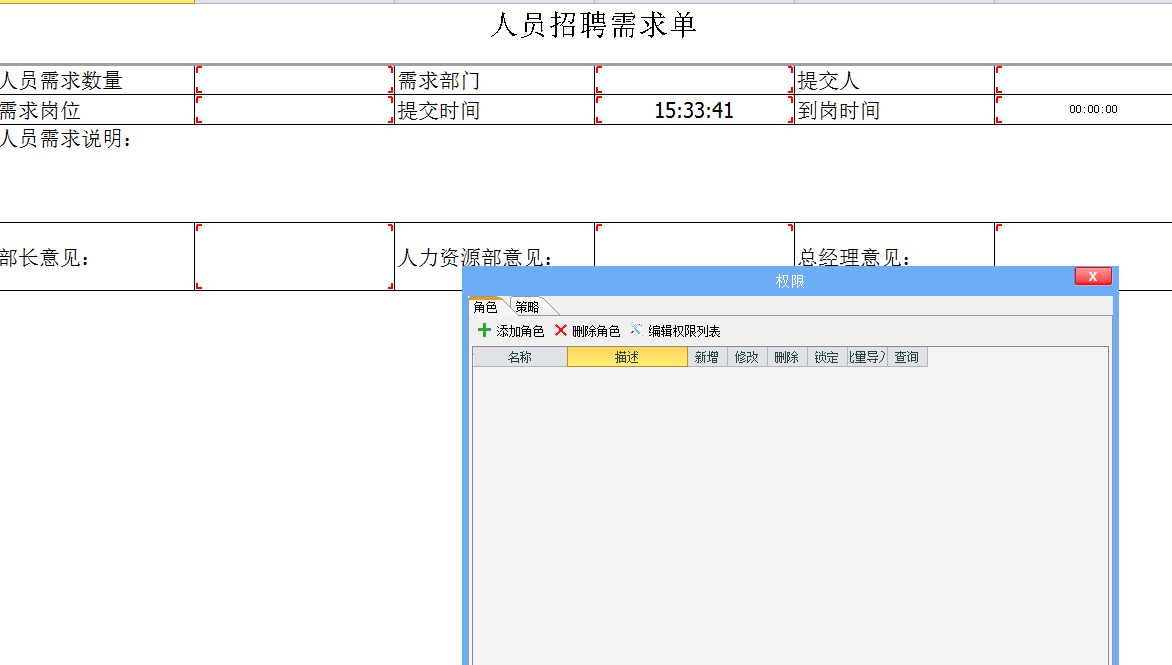
Task: Click the 锁定 column header
Action: pyautogui.click(x=827, y=357)
